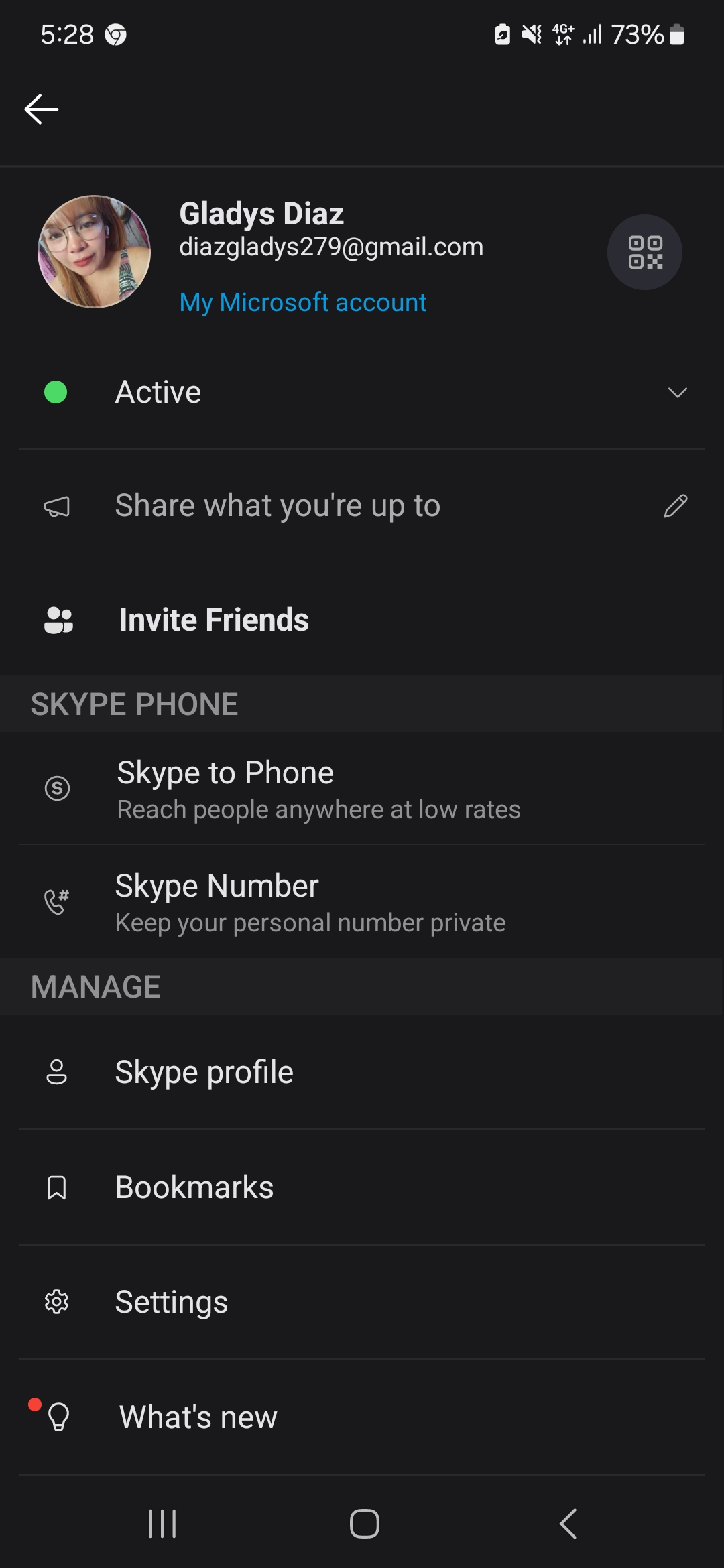This screenshot has width=724, height=1568.
Task: Tap the Skype to Phone credit icon
Action: coord(57,788)
